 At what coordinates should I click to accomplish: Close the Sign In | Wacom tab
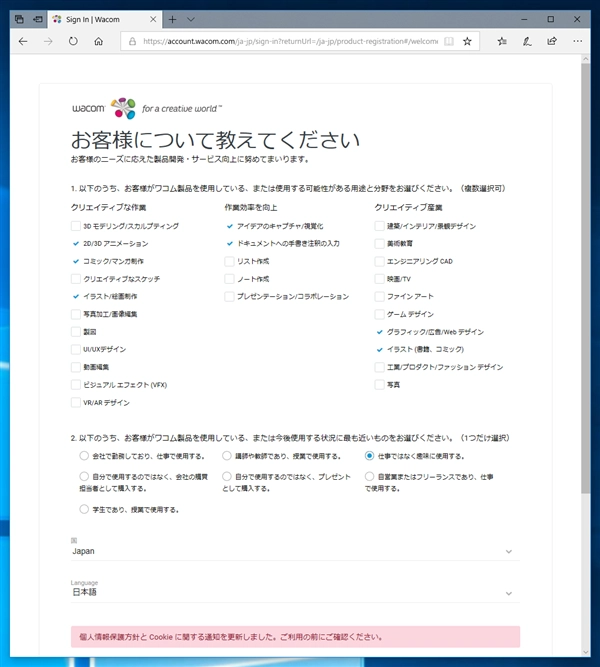[x=153, y=19]
